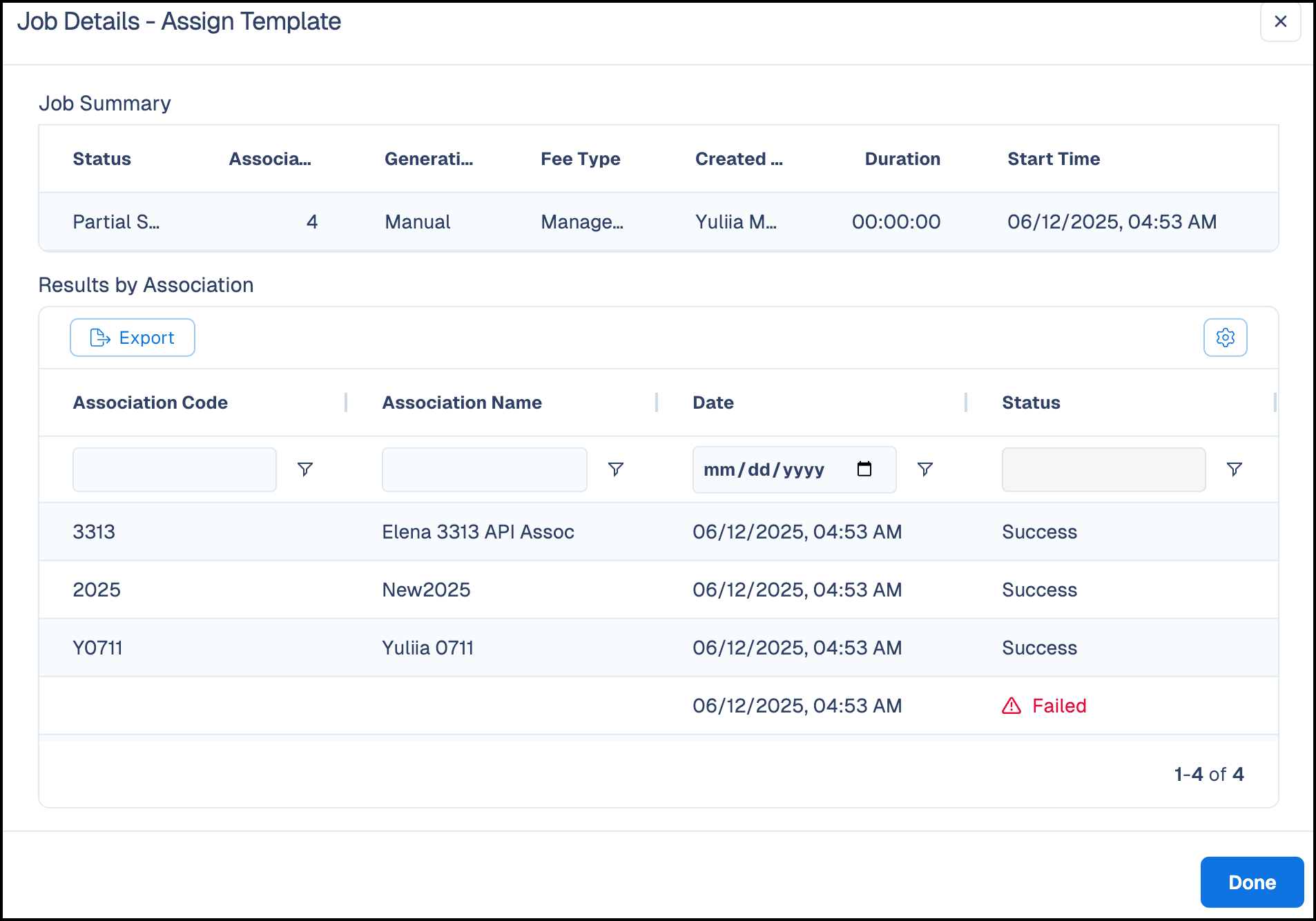Viewport: 1316px width, 921px height.
Task: Click the Yuliia M... created by value
Action: point(736,222)
